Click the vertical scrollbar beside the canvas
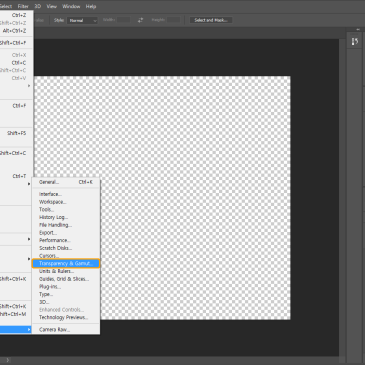 342,197
